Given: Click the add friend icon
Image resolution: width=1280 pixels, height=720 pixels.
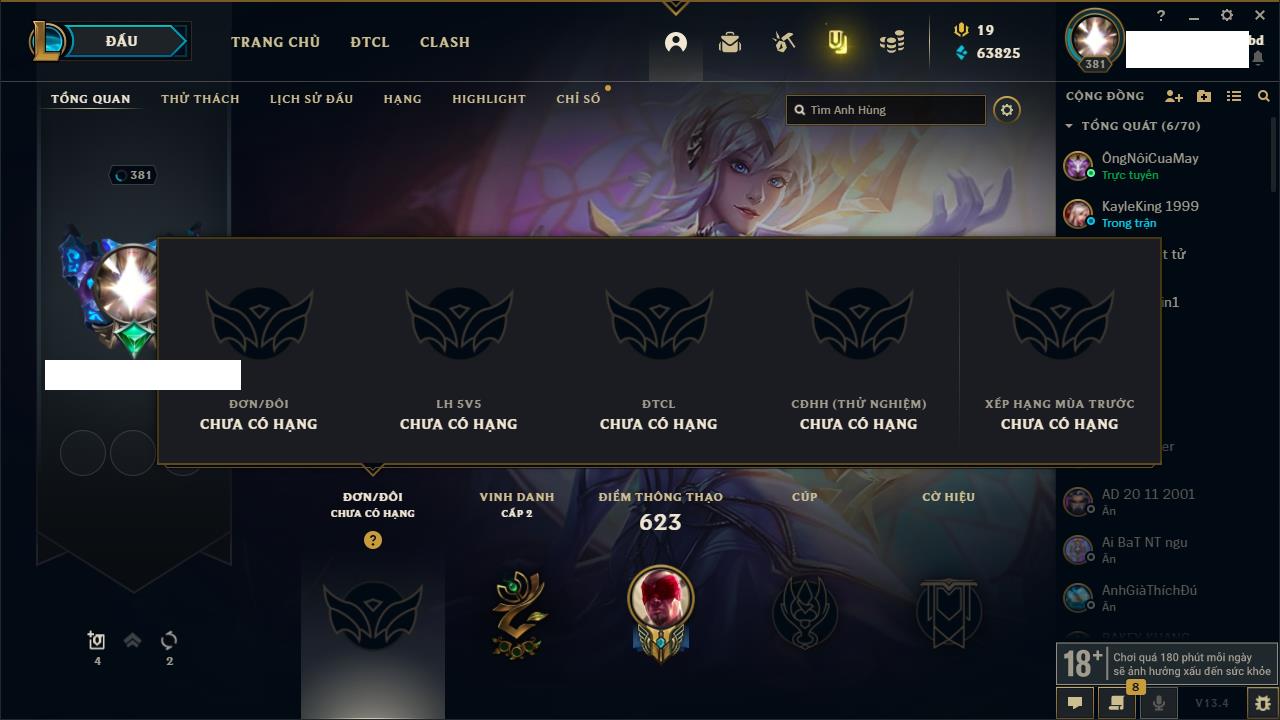Looking at the screenshot, I should click(x=1174, y=96).
